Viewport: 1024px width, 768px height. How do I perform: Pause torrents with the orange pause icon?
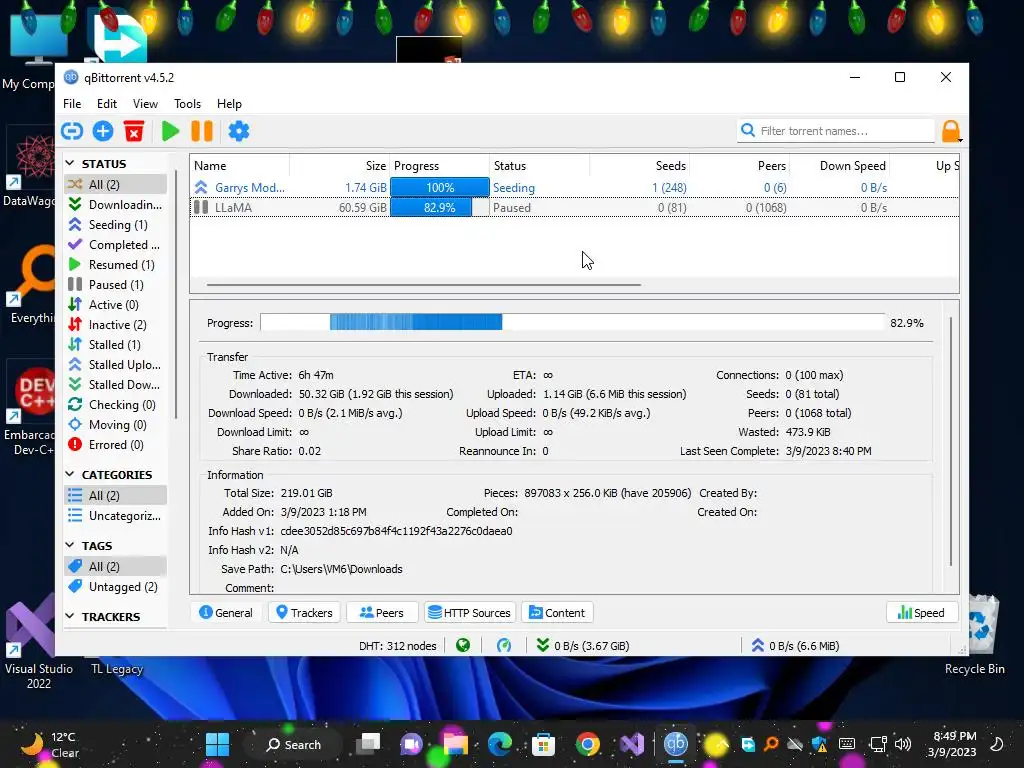(202, 131)
